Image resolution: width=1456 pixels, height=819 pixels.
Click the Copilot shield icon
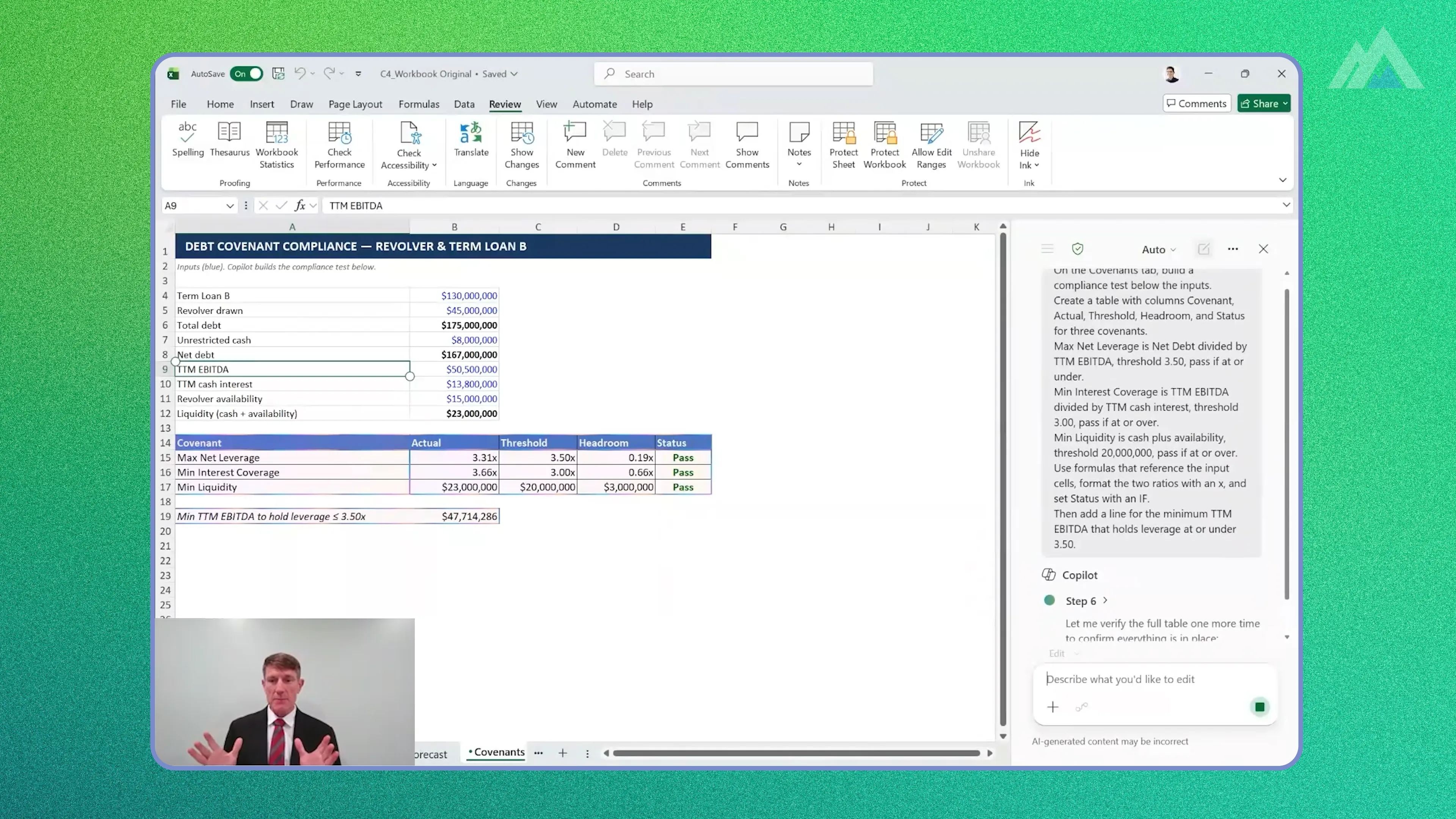(x=1077, y=249)
